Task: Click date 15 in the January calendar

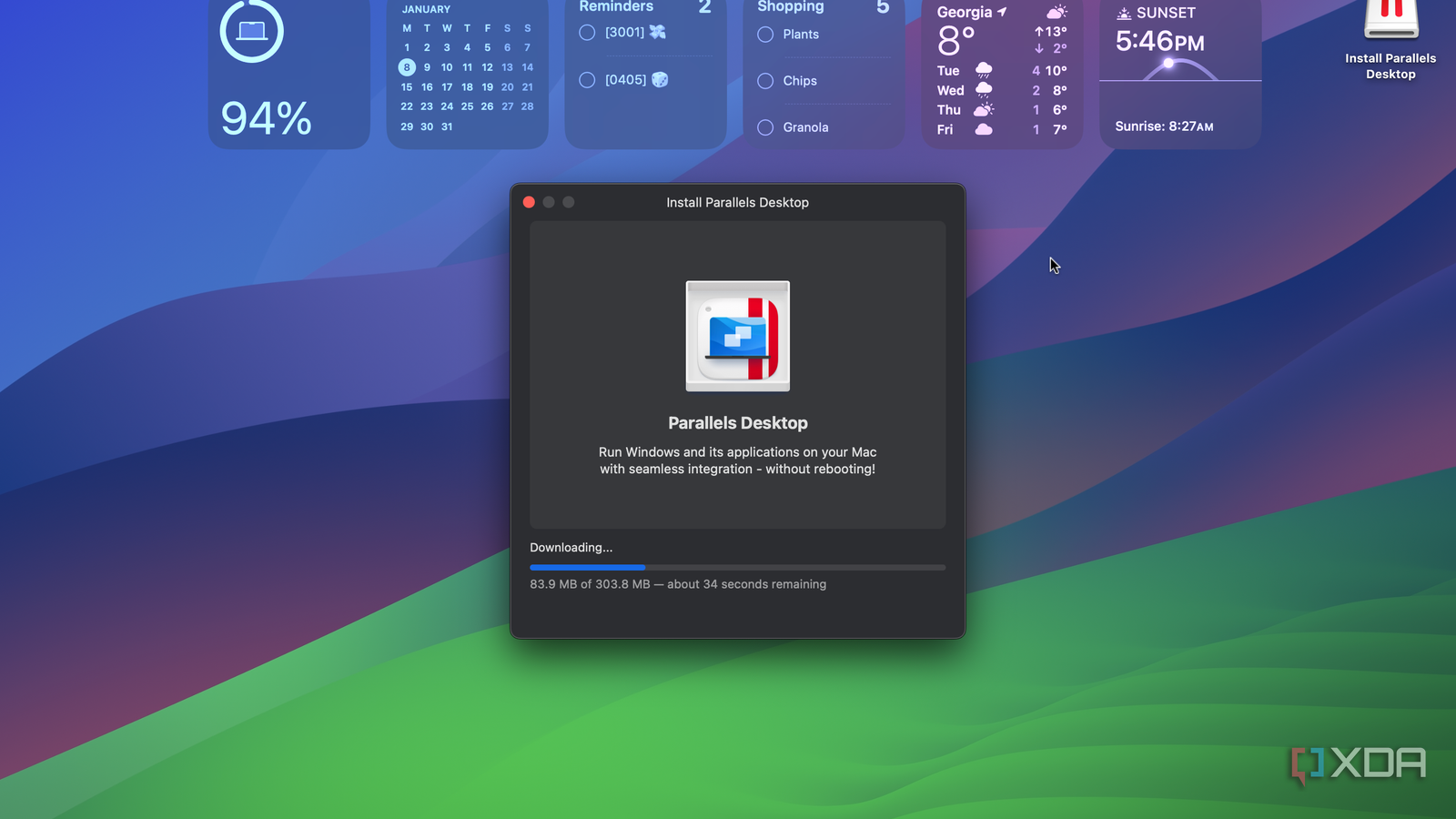Action: click(x=407, y=87)
